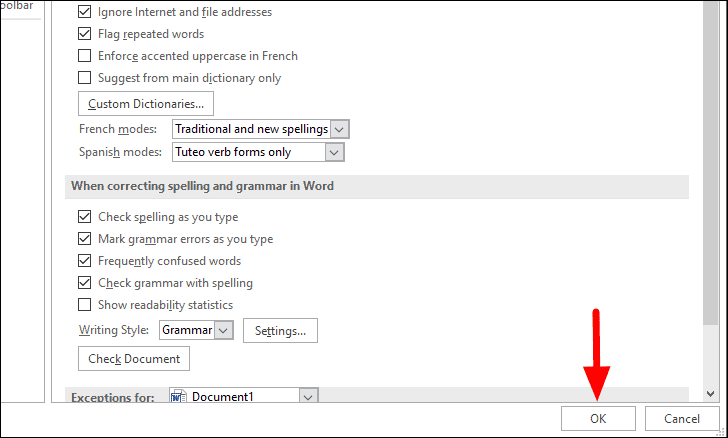Click the vertical scrollbar thumb

(710, 163)
